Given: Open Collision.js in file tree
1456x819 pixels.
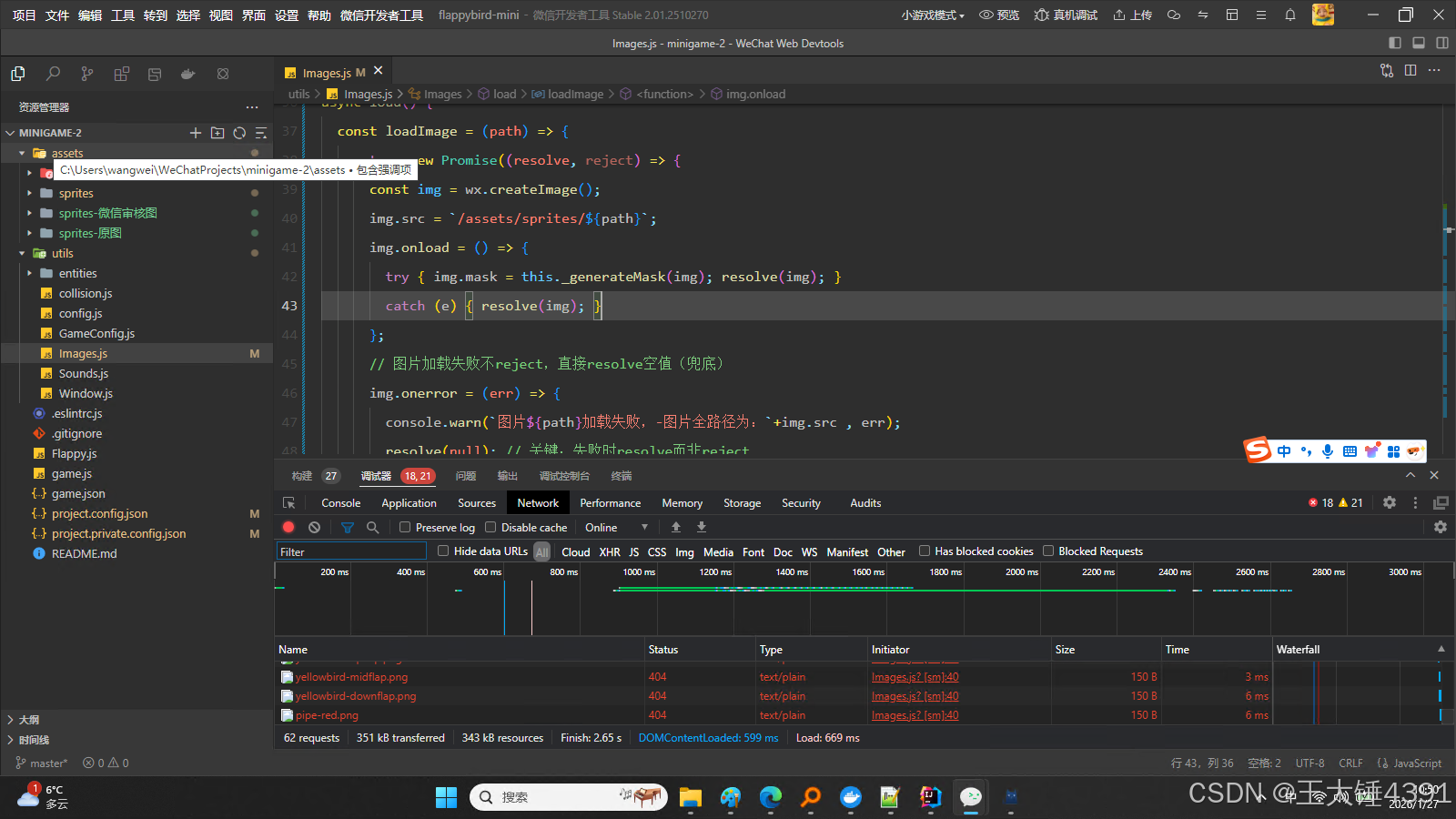Looking at the screenshot, I should coord(86,293).
